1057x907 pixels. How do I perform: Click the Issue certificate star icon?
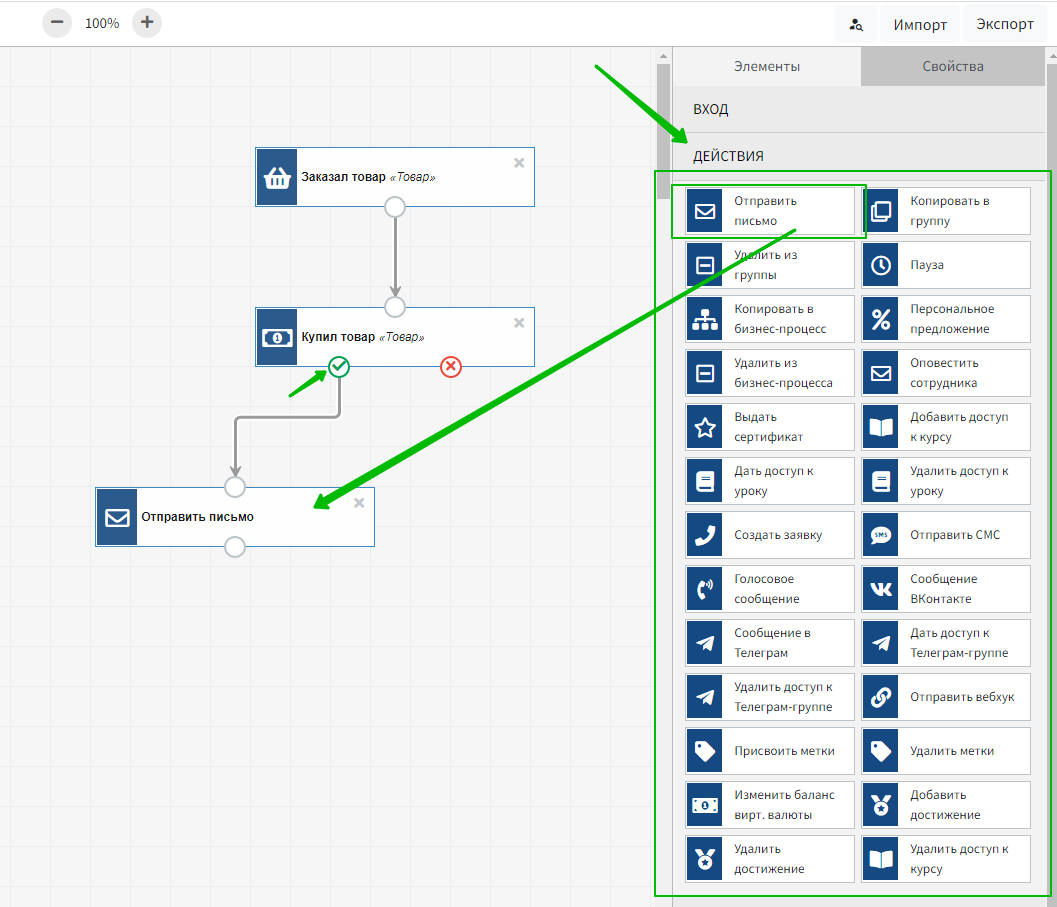tap(705, 427)
